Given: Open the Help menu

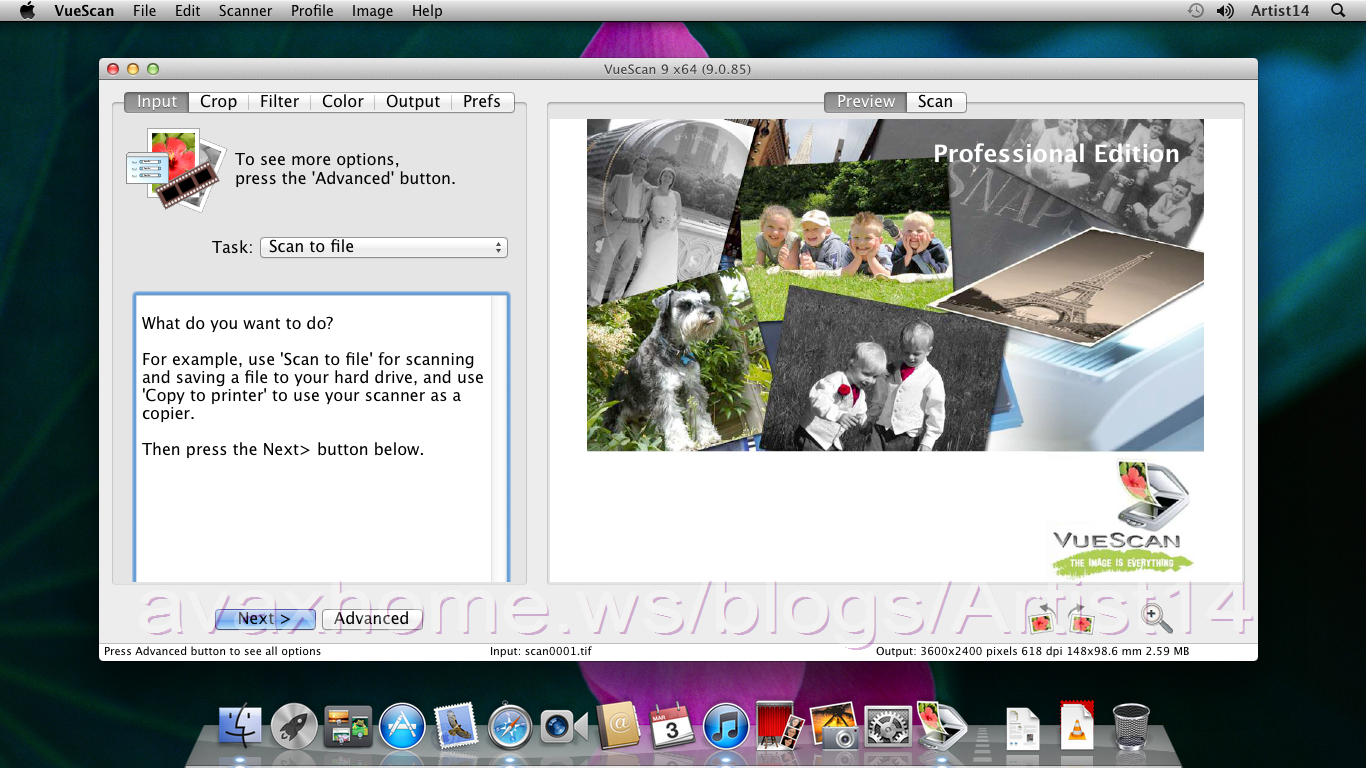Looking at the screenshot, I should tap(427, 11).
